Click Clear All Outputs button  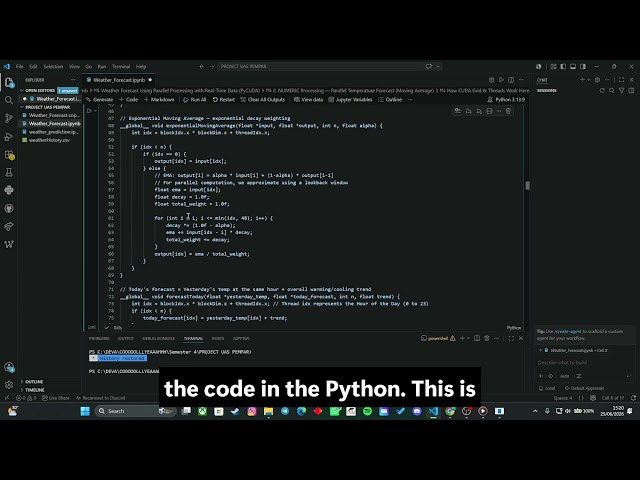coord(262,100)
